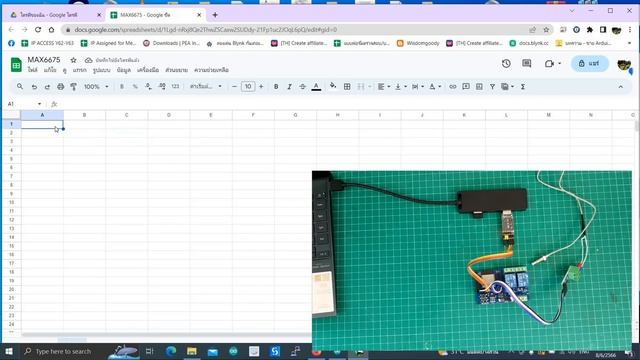
Task: Click the MAX6675 document title
Action: coord(44,60)
